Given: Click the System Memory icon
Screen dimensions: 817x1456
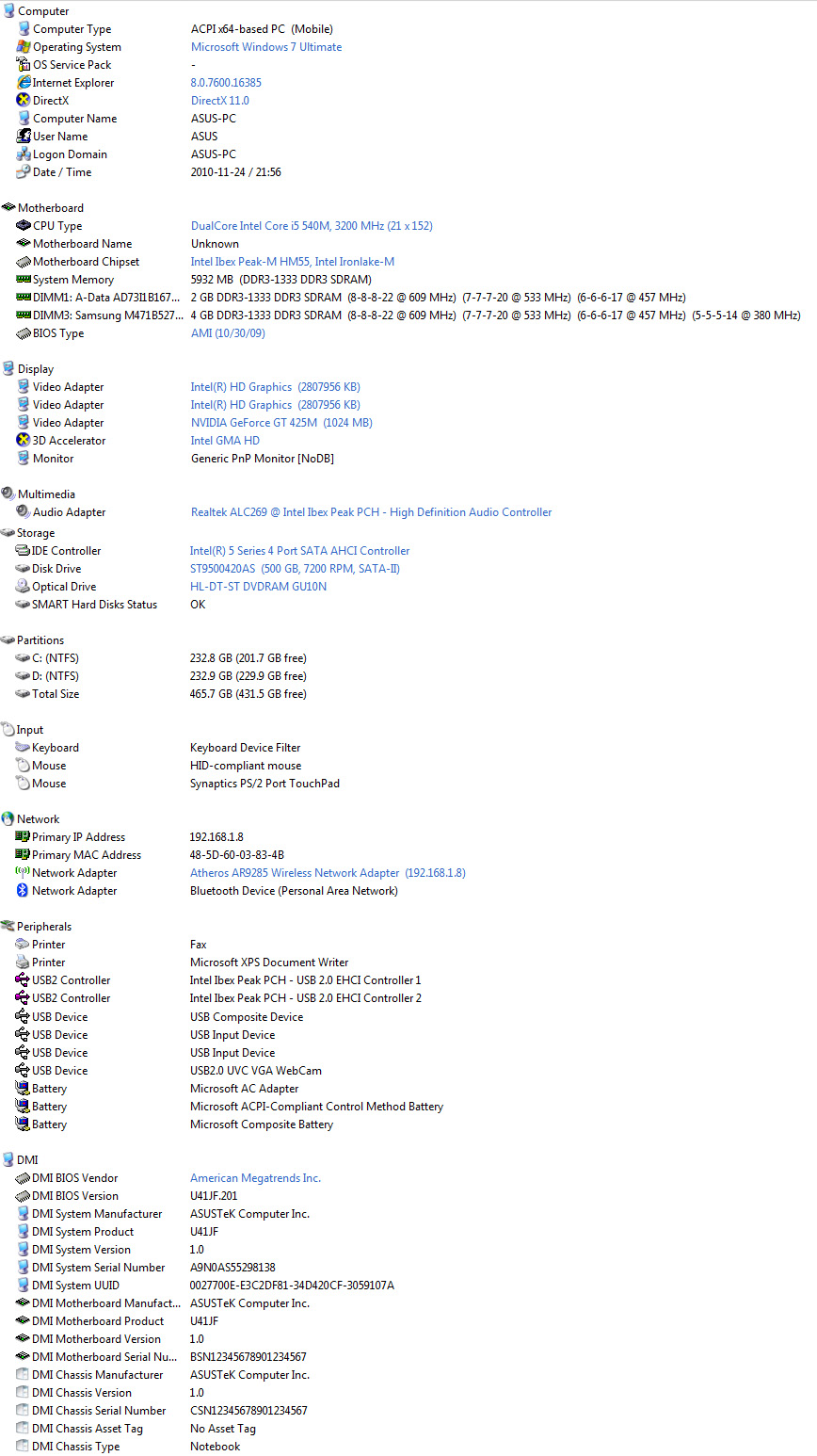Looking at the screenshot, I should tap(24, 280).
